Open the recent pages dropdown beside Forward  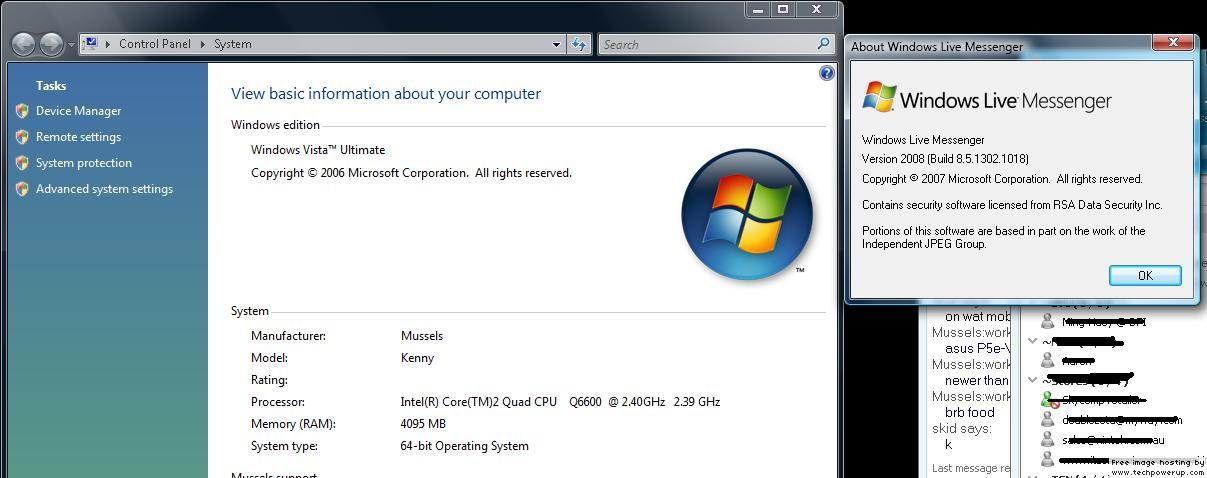coord(71,45)
